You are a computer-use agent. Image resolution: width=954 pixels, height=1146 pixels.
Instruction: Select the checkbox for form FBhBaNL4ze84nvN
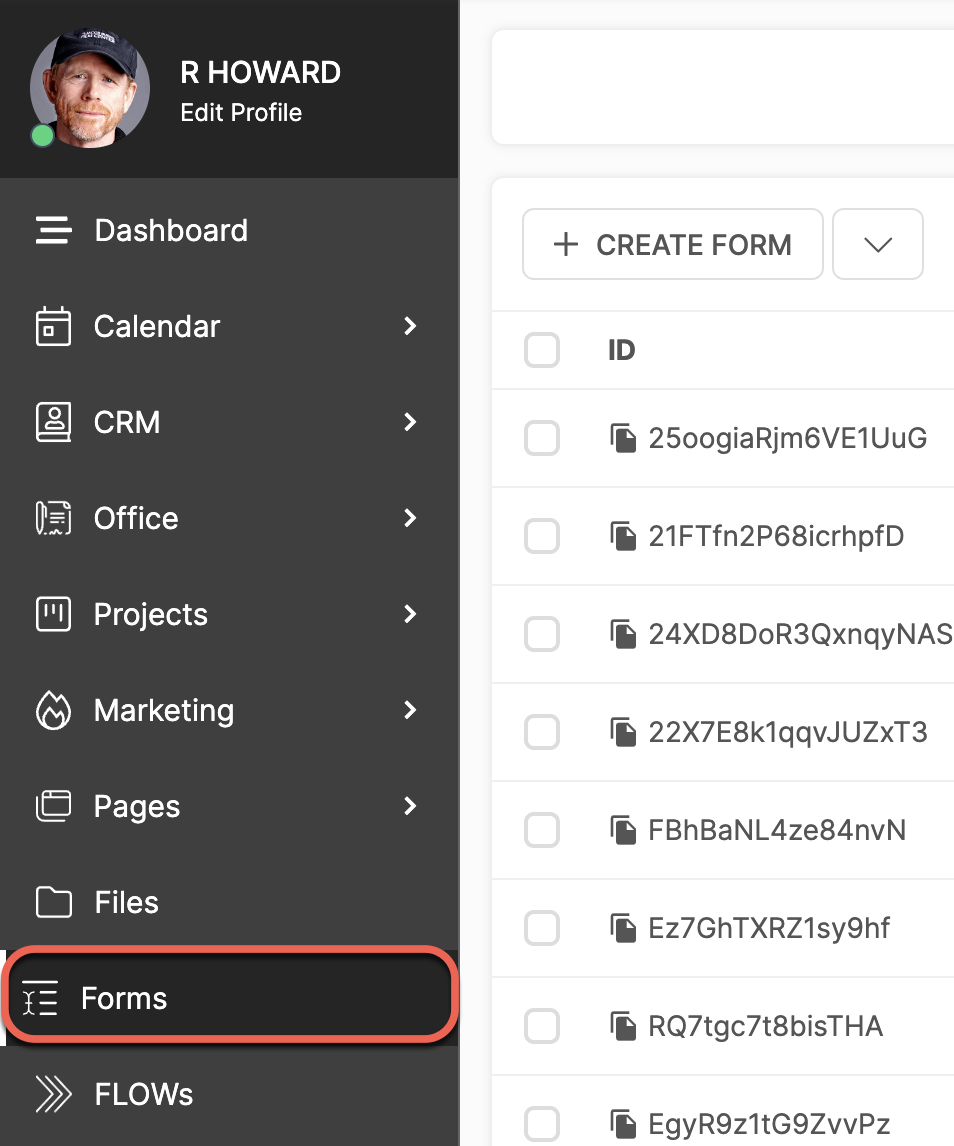542,830
